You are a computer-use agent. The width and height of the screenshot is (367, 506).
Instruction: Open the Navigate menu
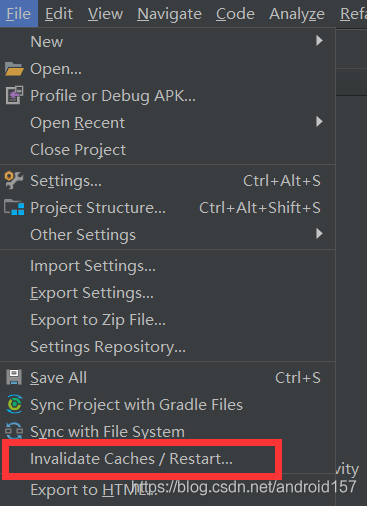169,14
